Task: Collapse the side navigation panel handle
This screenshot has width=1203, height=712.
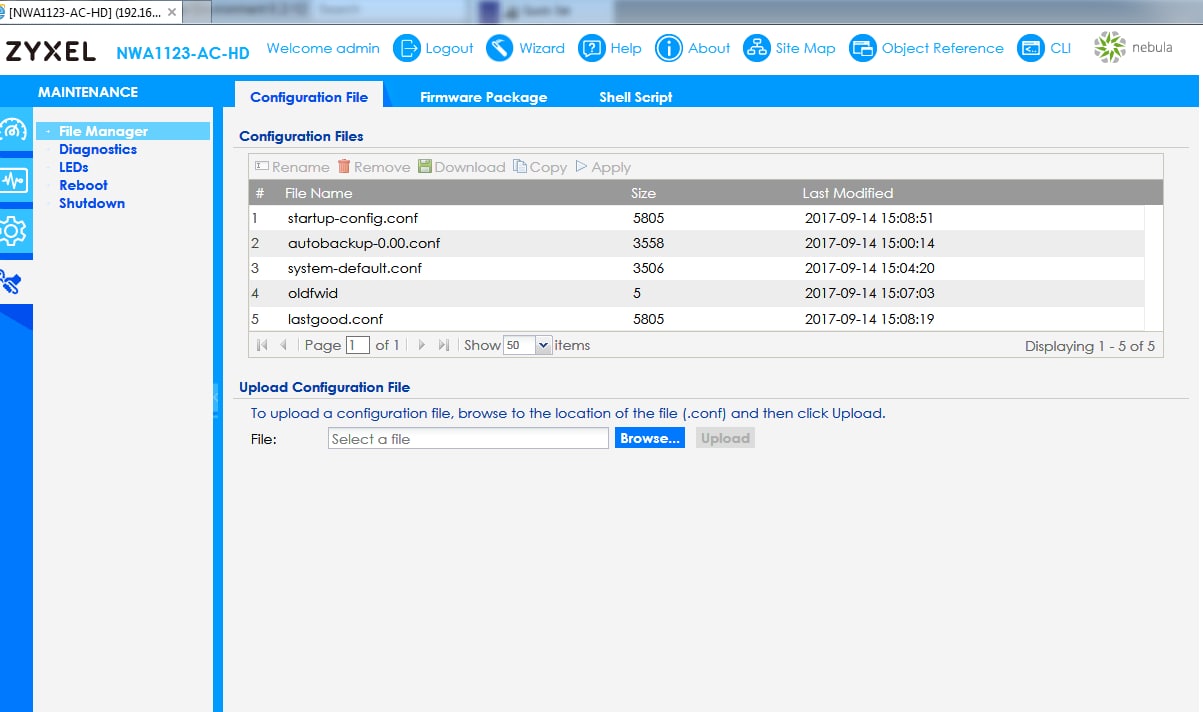Action: pos(215,397)
